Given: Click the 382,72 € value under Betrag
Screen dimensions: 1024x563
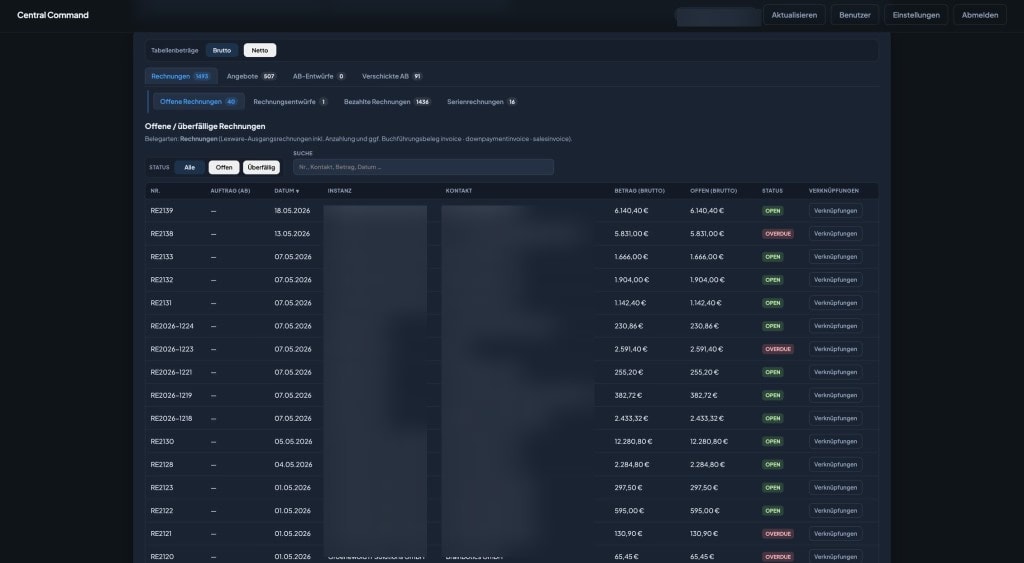Looking at the screenshot, I should tap(628, 395).
